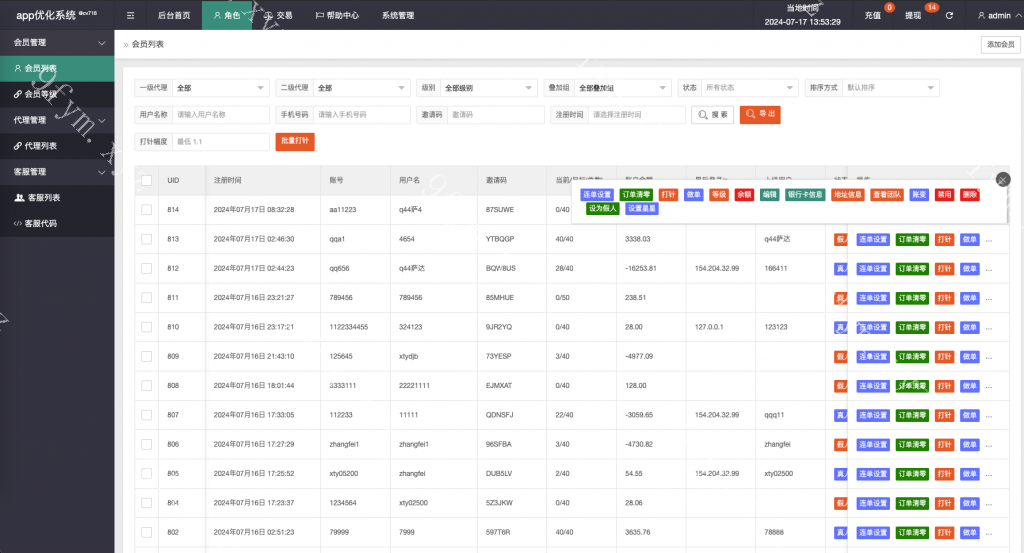Image resolution: width=1024 pixels, height=553 pixels.
Task: Check the box for UID 810 row
Action: click(146, 327)
